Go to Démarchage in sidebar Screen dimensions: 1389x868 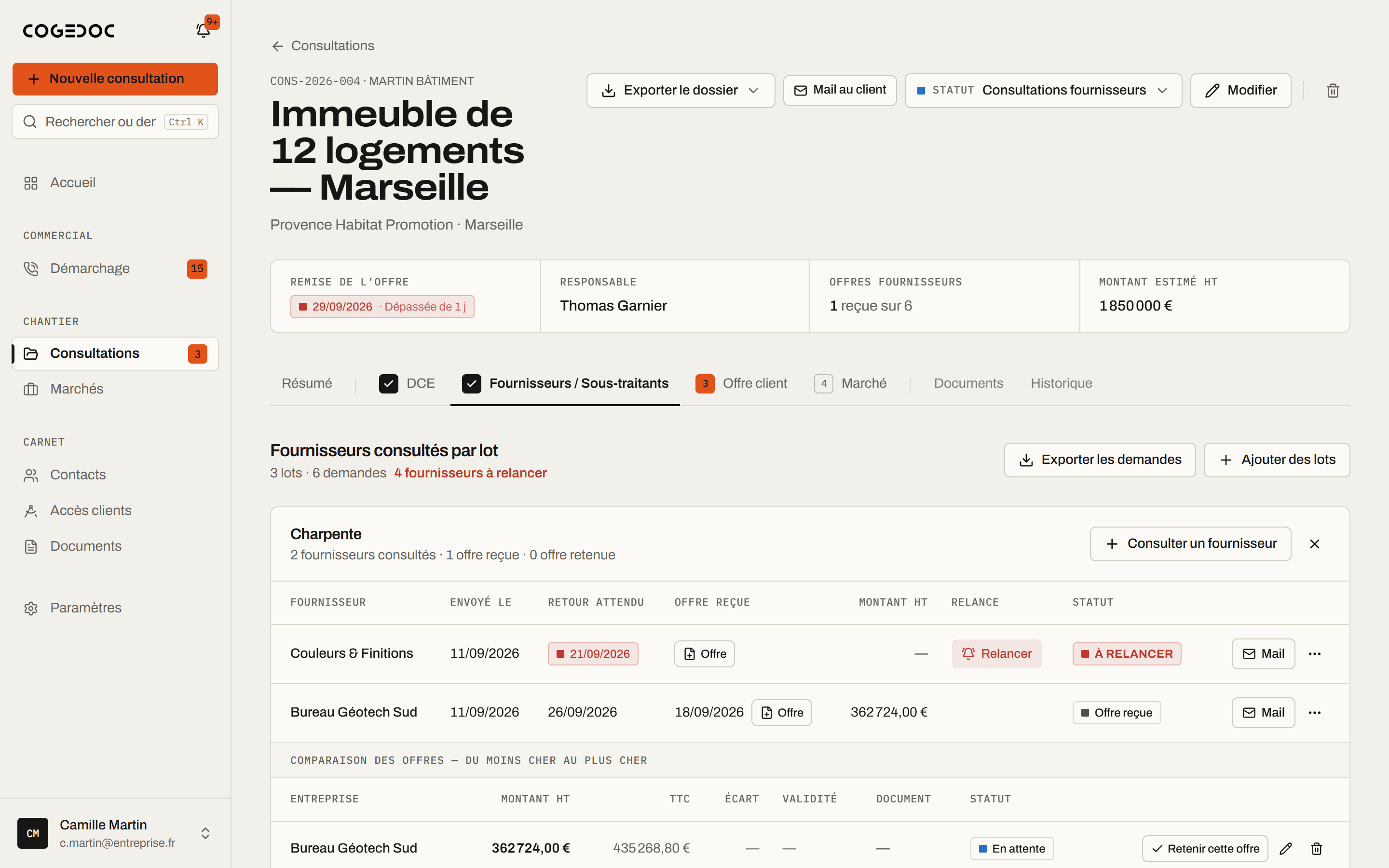tap(115, 268)
